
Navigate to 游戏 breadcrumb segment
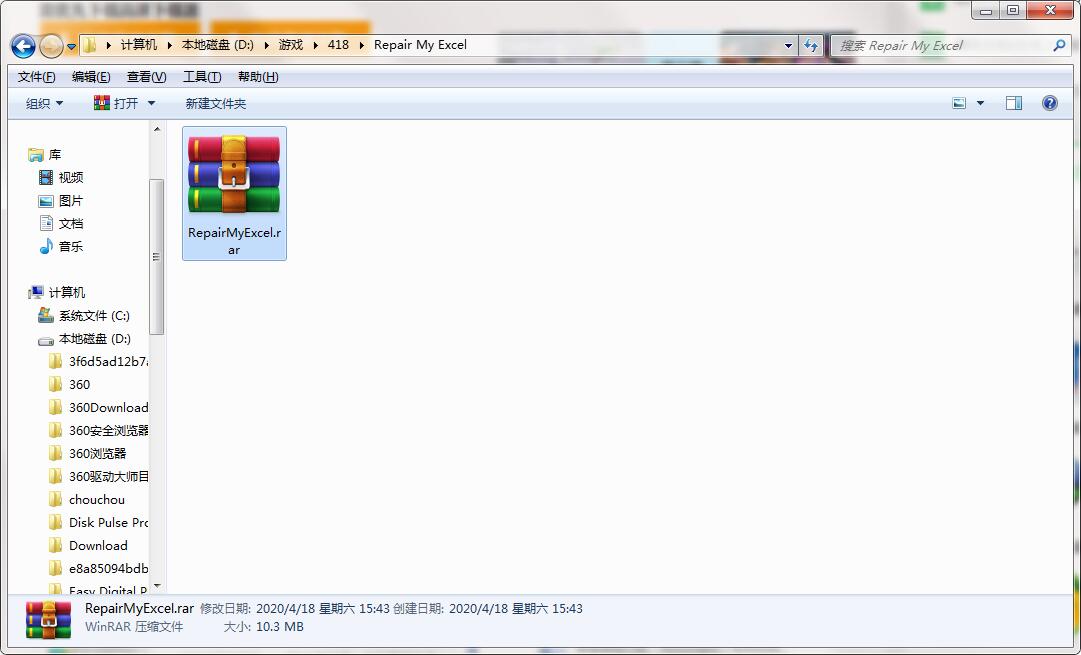pos(290,45)
